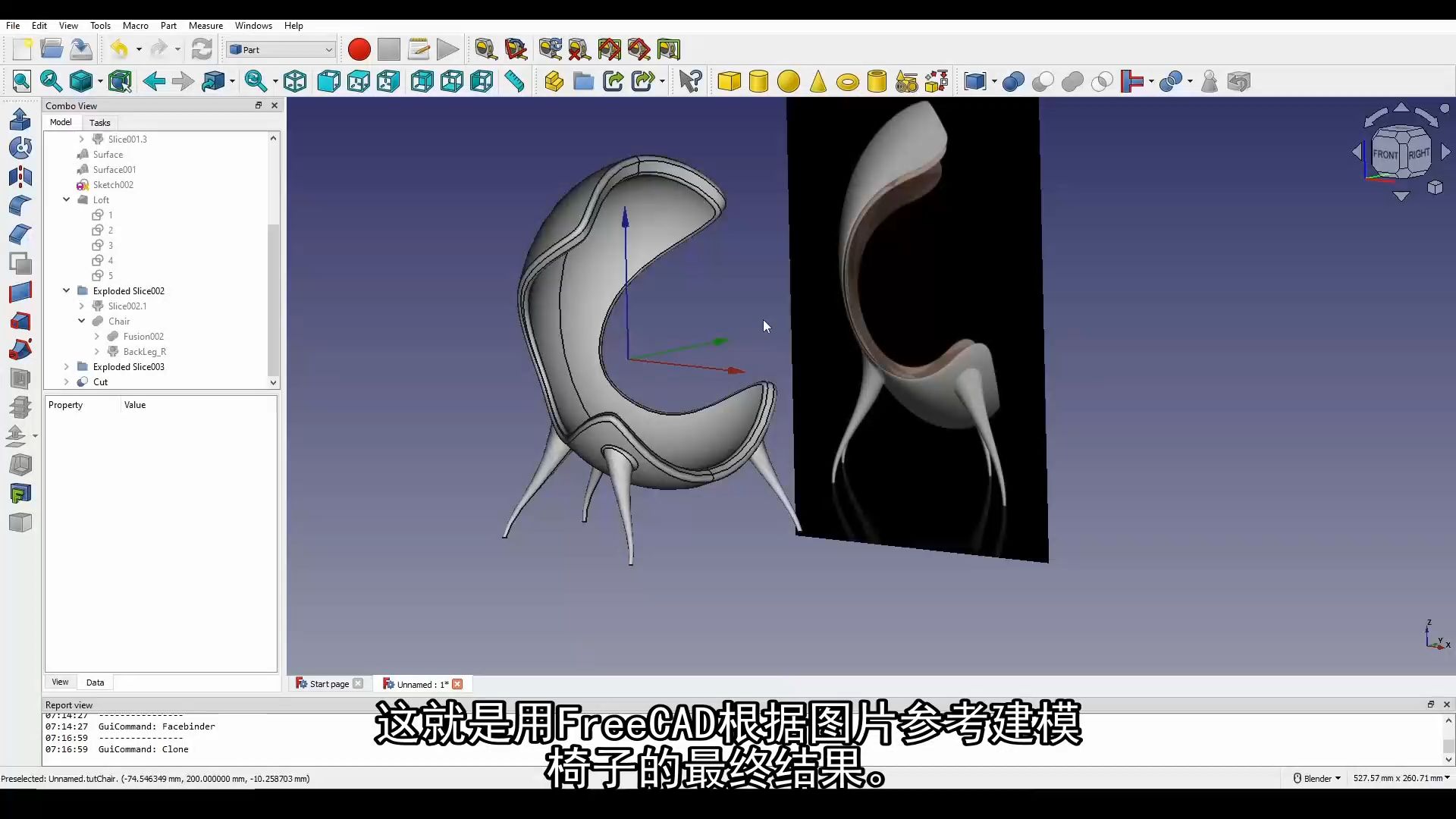Toggle visibility of Fusion002 object
Viewport: 1456px width, 819px height.
(143, 336)
